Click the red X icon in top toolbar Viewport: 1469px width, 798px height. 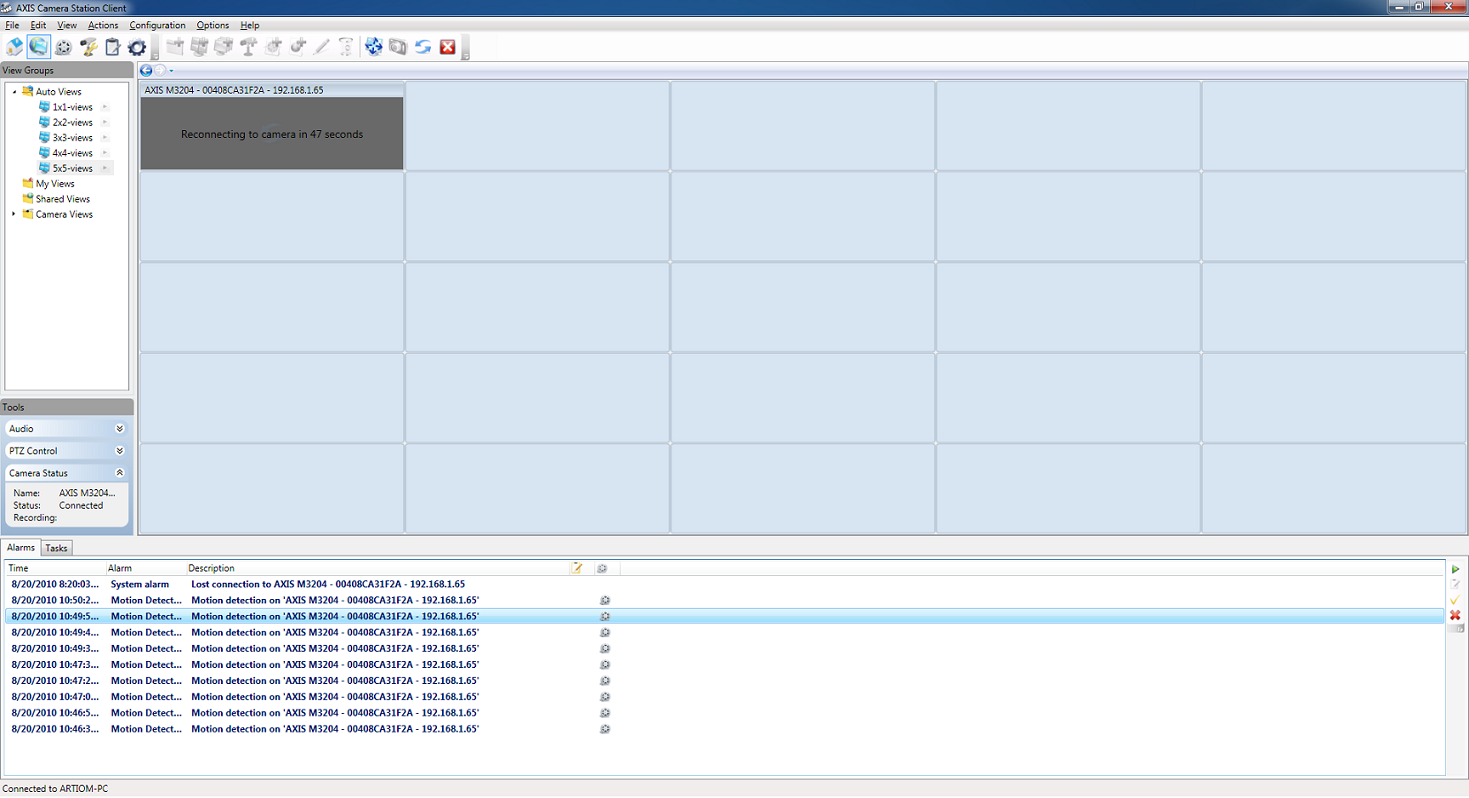pyautogui.click(x=448, y=46)
